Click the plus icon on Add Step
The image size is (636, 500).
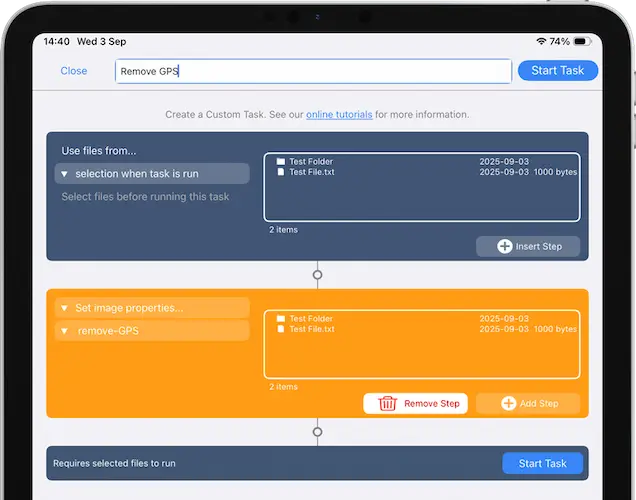click(x=508, y=404)
